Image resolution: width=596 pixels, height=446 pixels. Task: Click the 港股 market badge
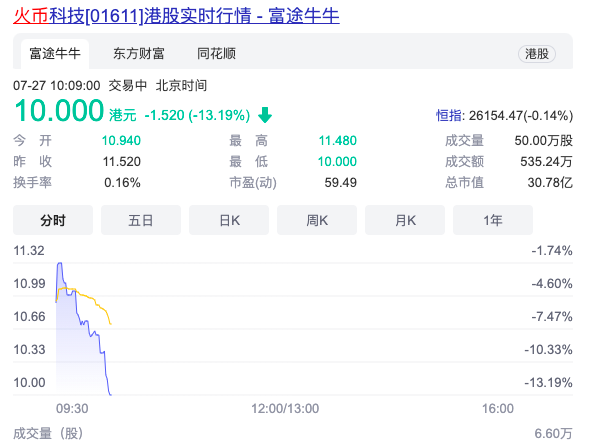(537, 54)
